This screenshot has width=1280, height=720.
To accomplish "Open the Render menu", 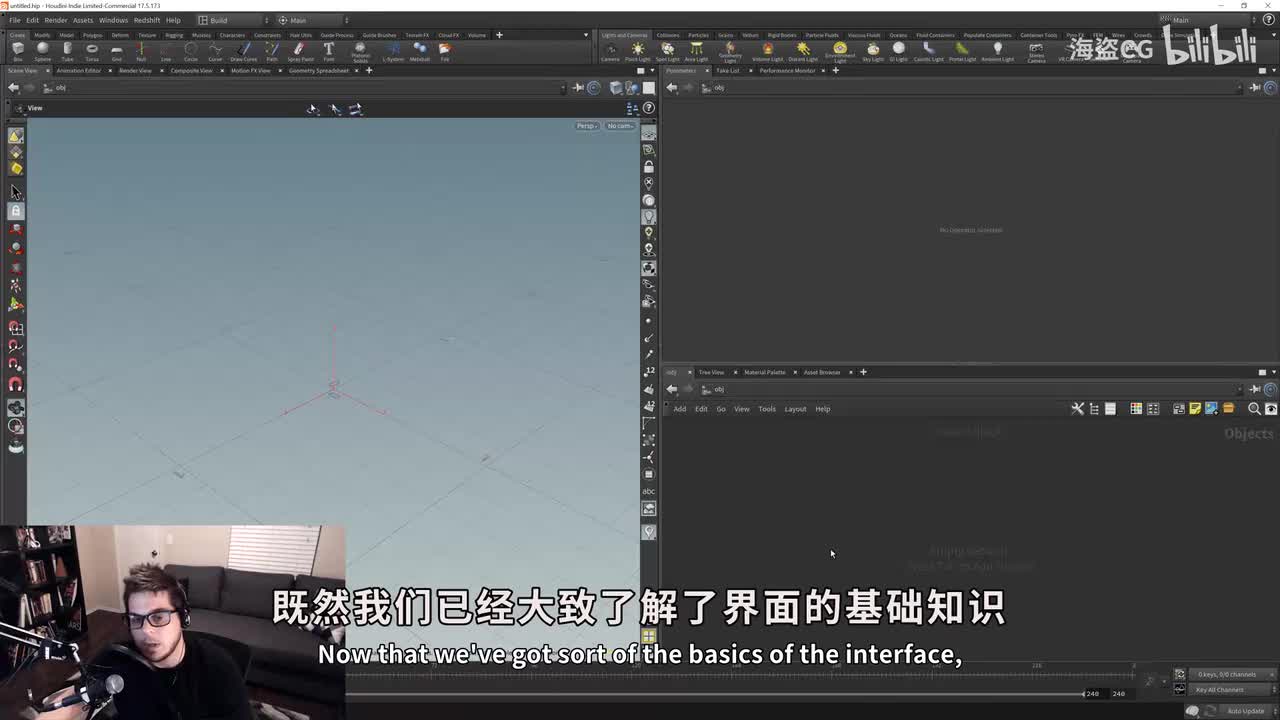I will pyautogui.click(x=56, y=20).
